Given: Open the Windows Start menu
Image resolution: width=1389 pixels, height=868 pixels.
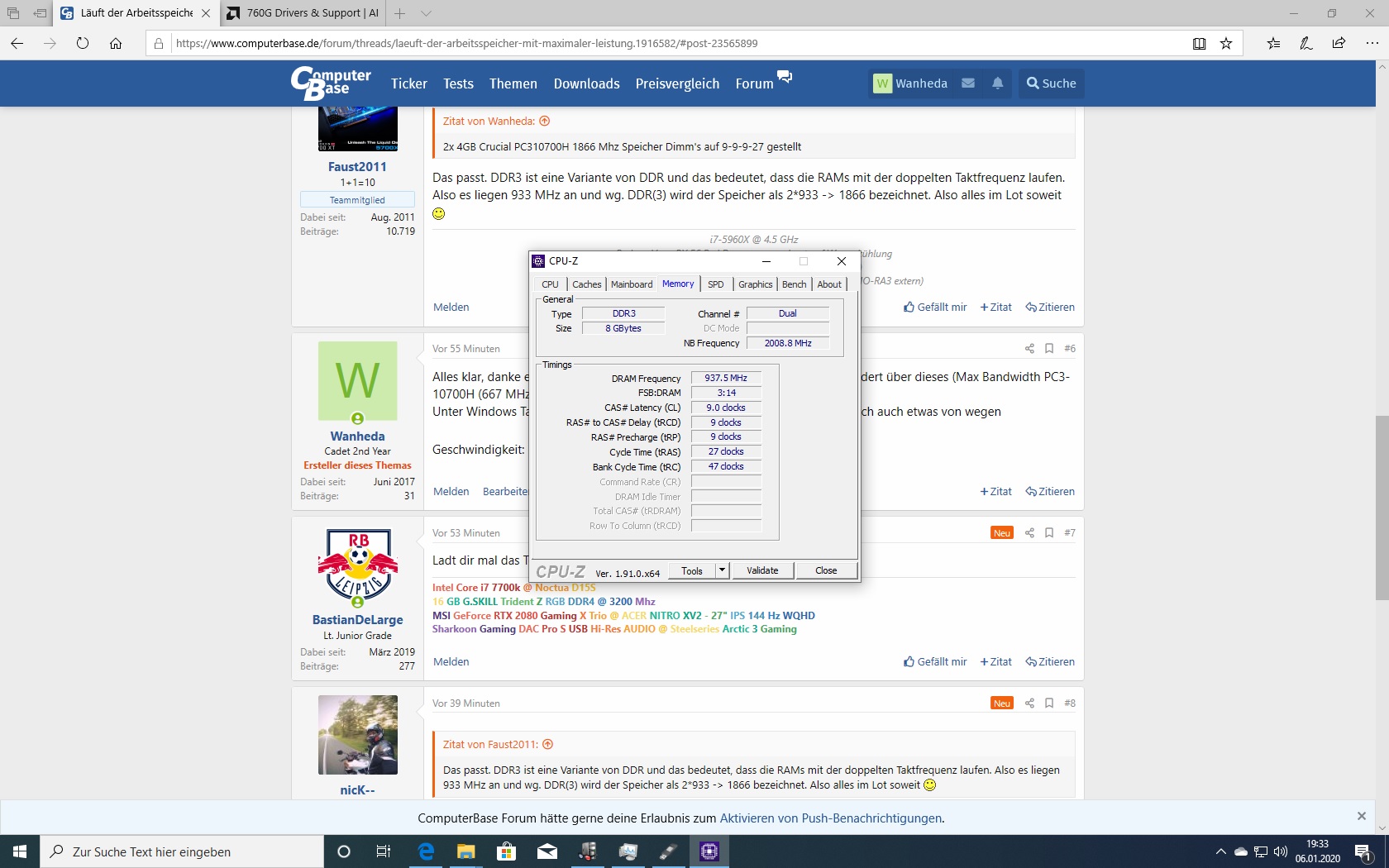Looking at the screenshot, I should (x=20, y=851).
